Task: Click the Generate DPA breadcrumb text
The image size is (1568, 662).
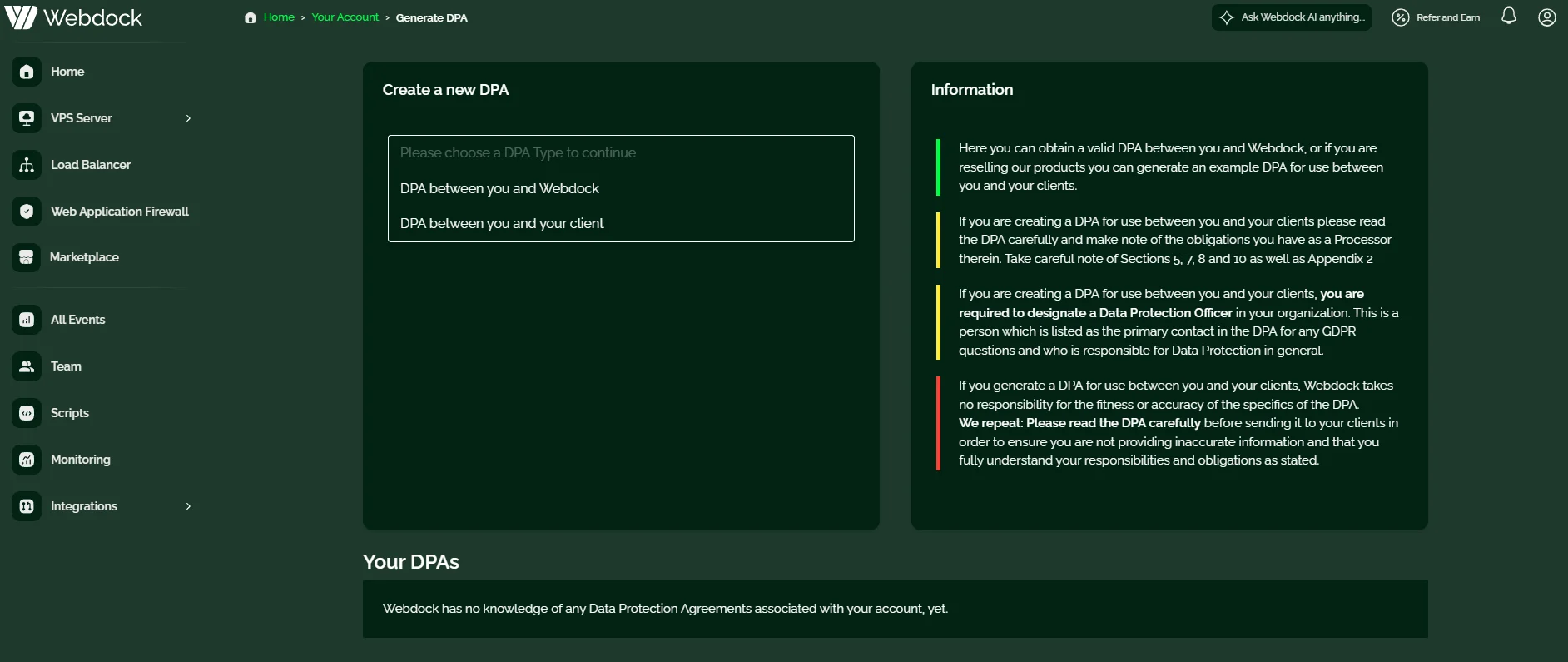Action: pos(431,17)
